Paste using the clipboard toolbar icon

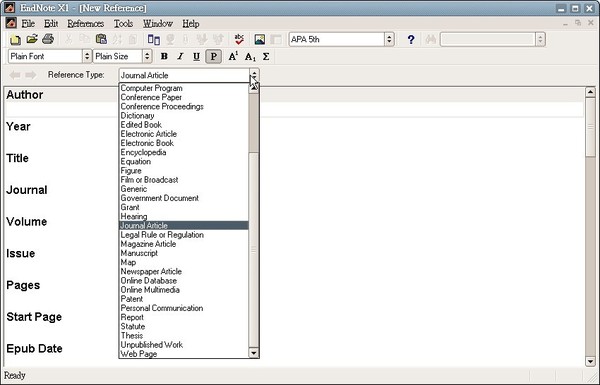click(101, 39)
